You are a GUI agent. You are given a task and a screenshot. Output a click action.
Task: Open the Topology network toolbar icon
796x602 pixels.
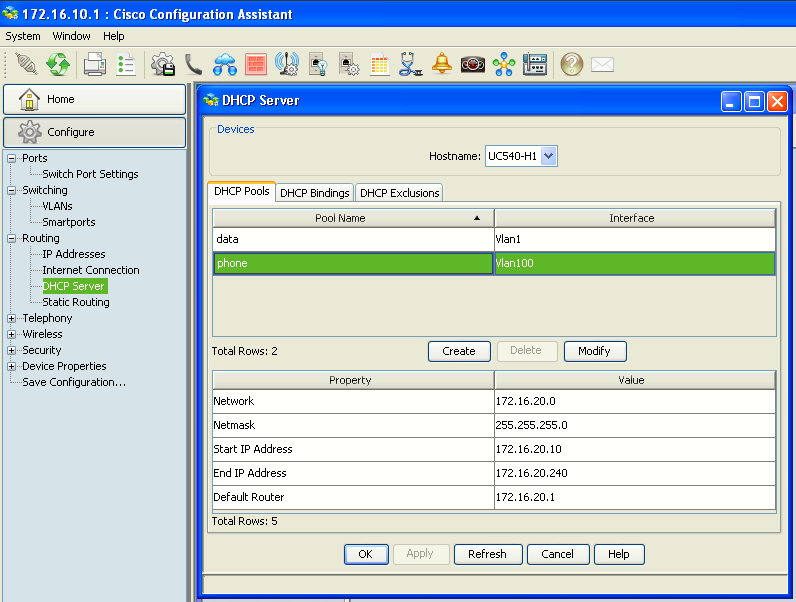[504, 64]
